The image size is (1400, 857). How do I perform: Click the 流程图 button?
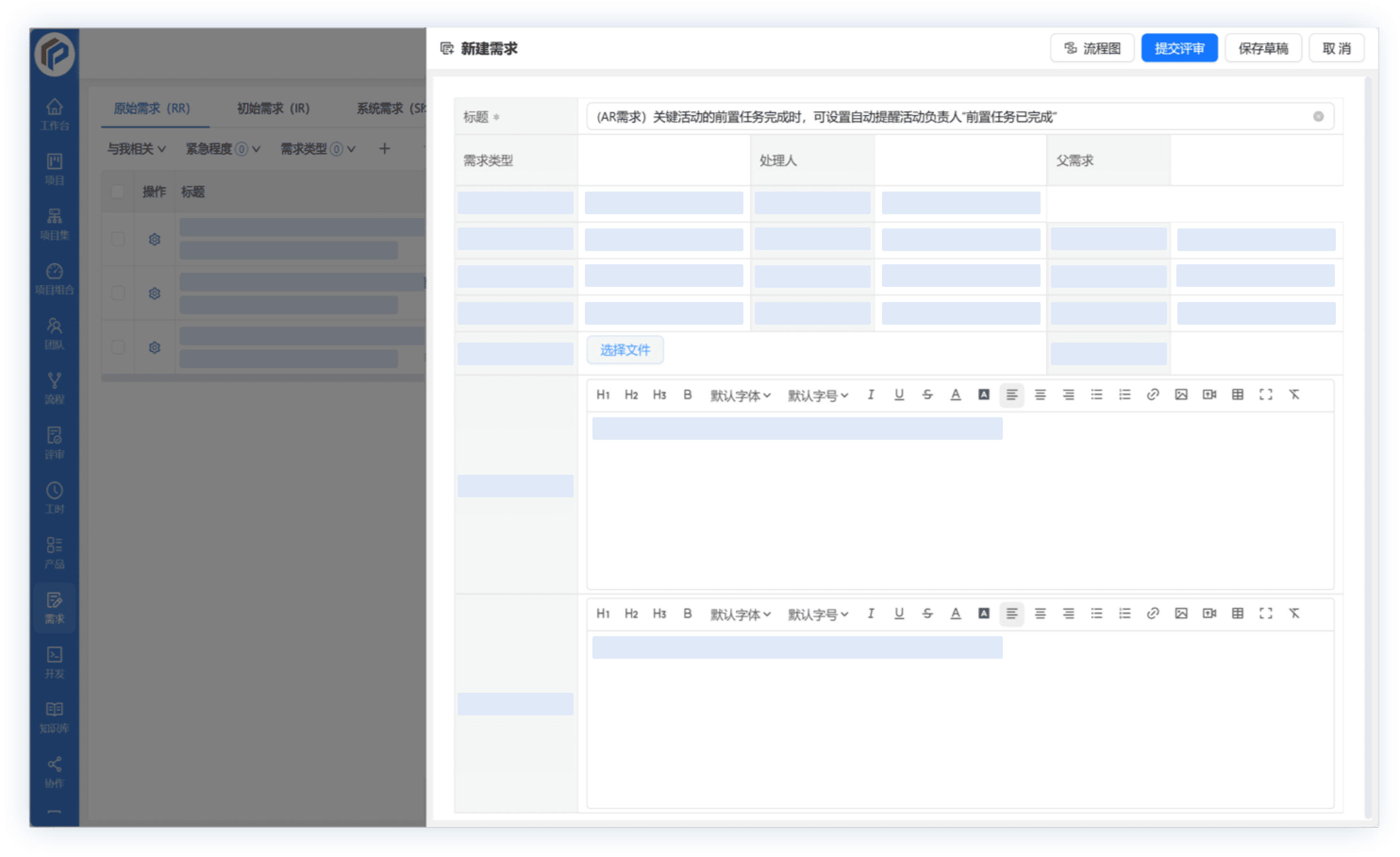tap(1092, 48)
